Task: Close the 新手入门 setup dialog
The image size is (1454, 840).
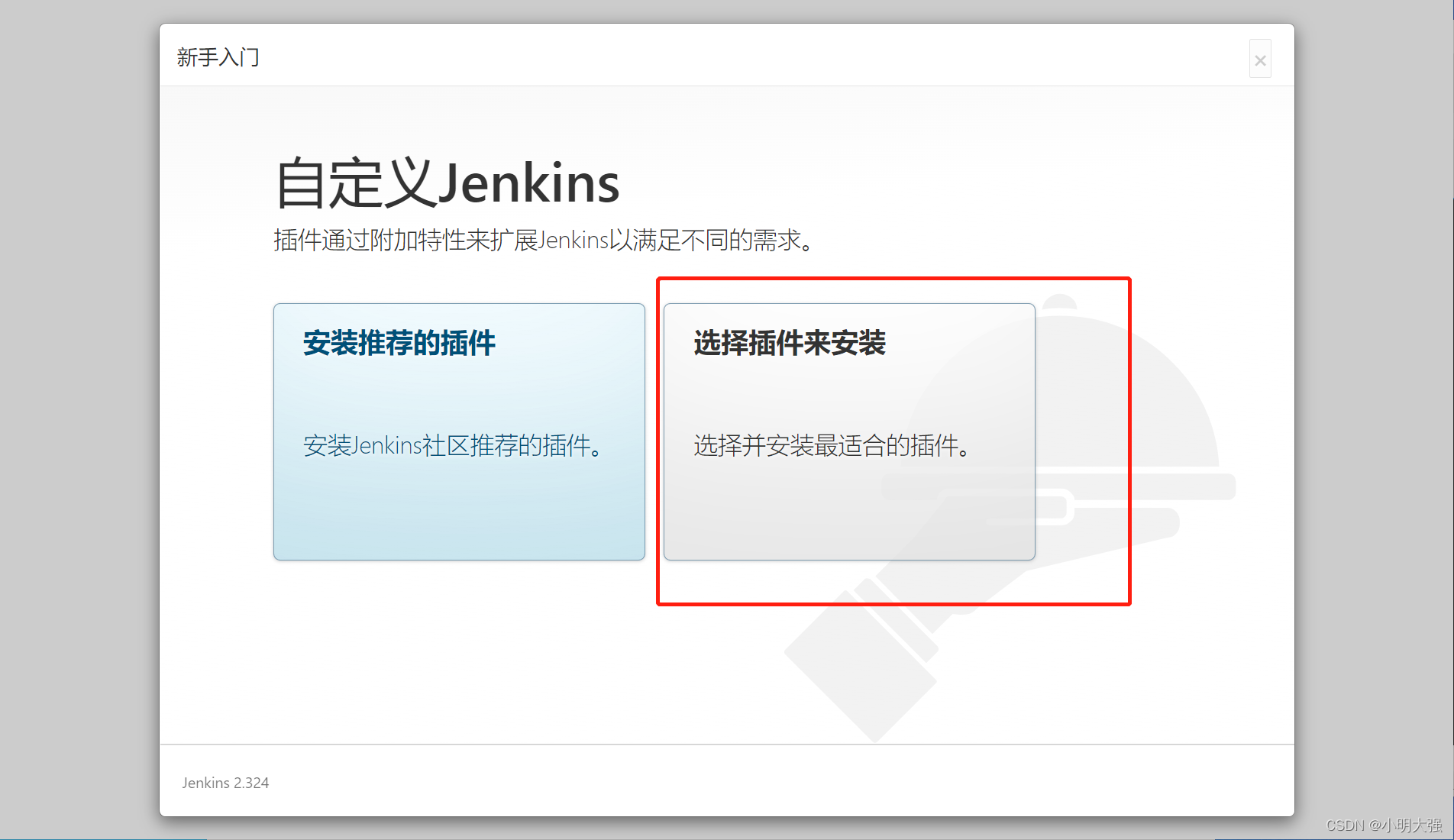Action: click(1260, 60)
